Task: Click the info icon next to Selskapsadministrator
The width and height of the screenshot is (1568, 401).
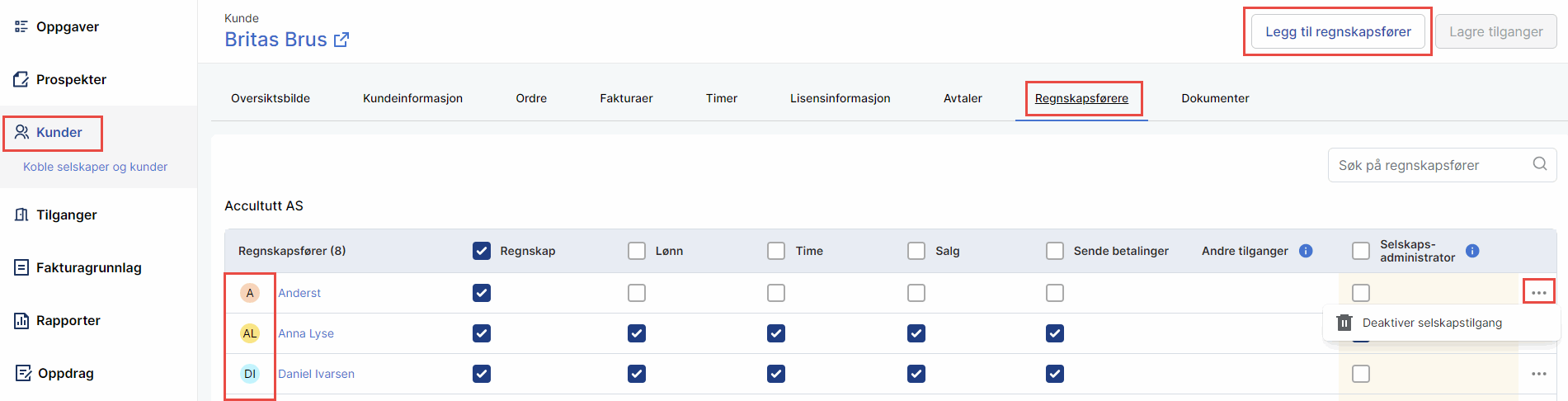Action: click(1472, 251)
